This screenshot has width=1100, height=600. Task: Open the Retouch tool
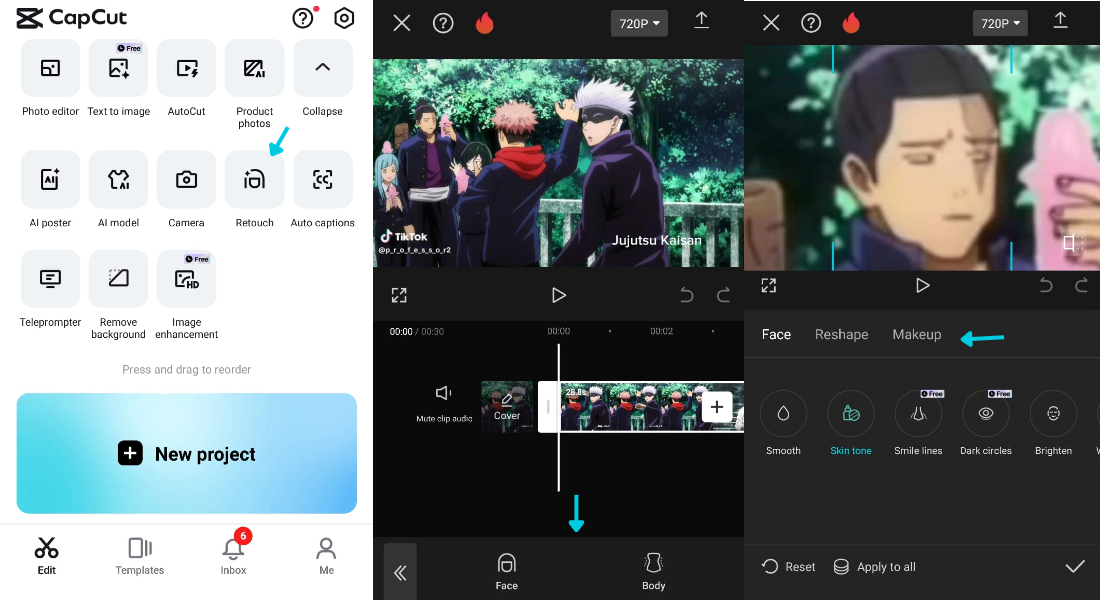click(x=255, y=180)
